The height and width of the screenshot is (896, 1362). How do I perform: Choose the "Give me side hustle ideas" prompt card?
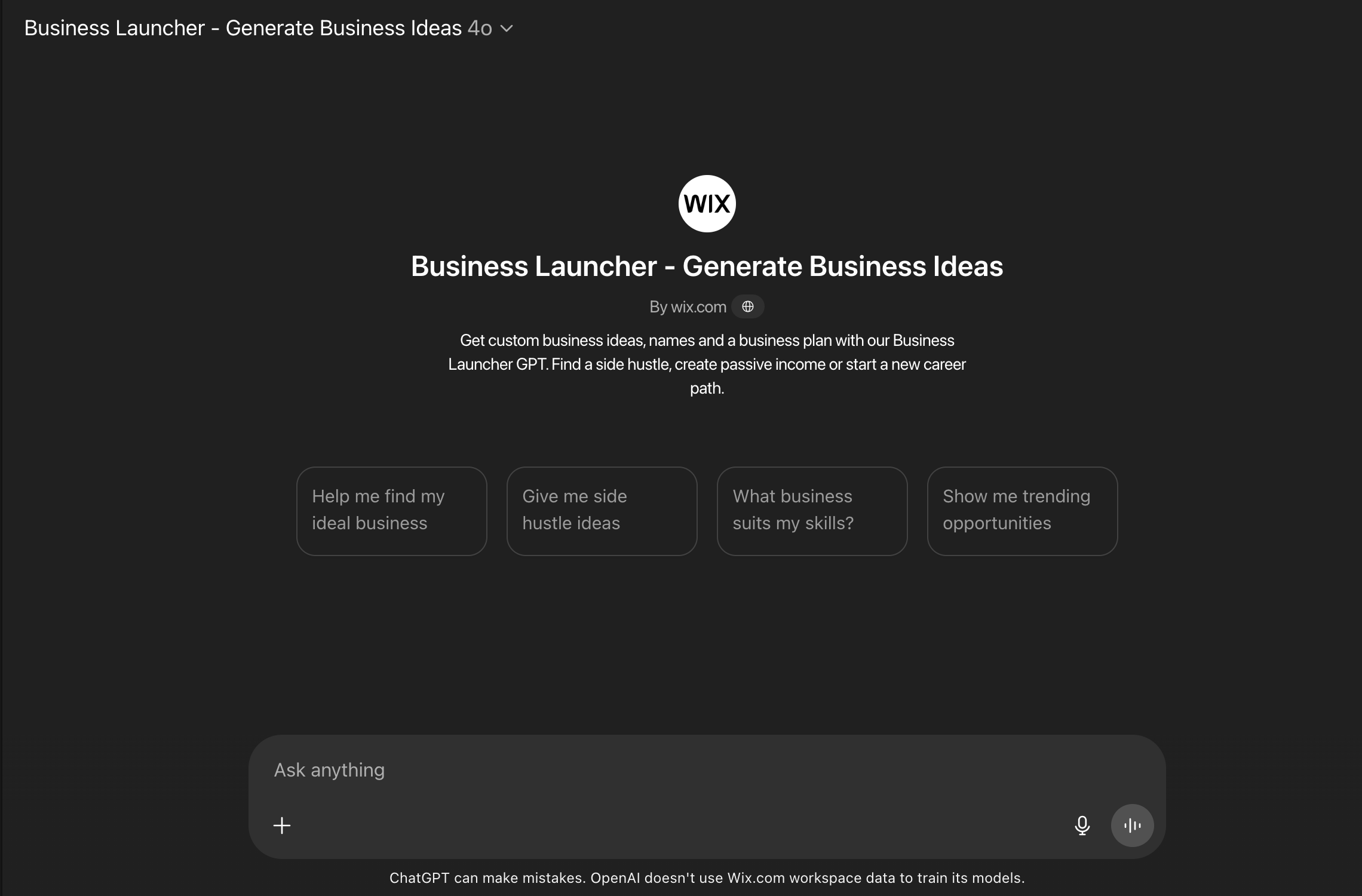click(602, 511)
